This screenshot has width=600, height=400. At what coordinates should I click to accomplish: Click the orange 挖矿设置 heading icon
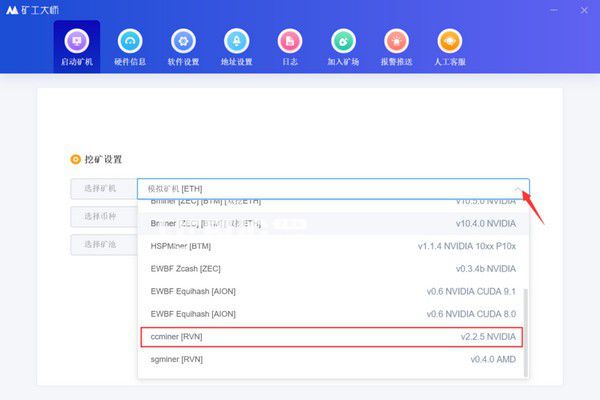point(75,159)
